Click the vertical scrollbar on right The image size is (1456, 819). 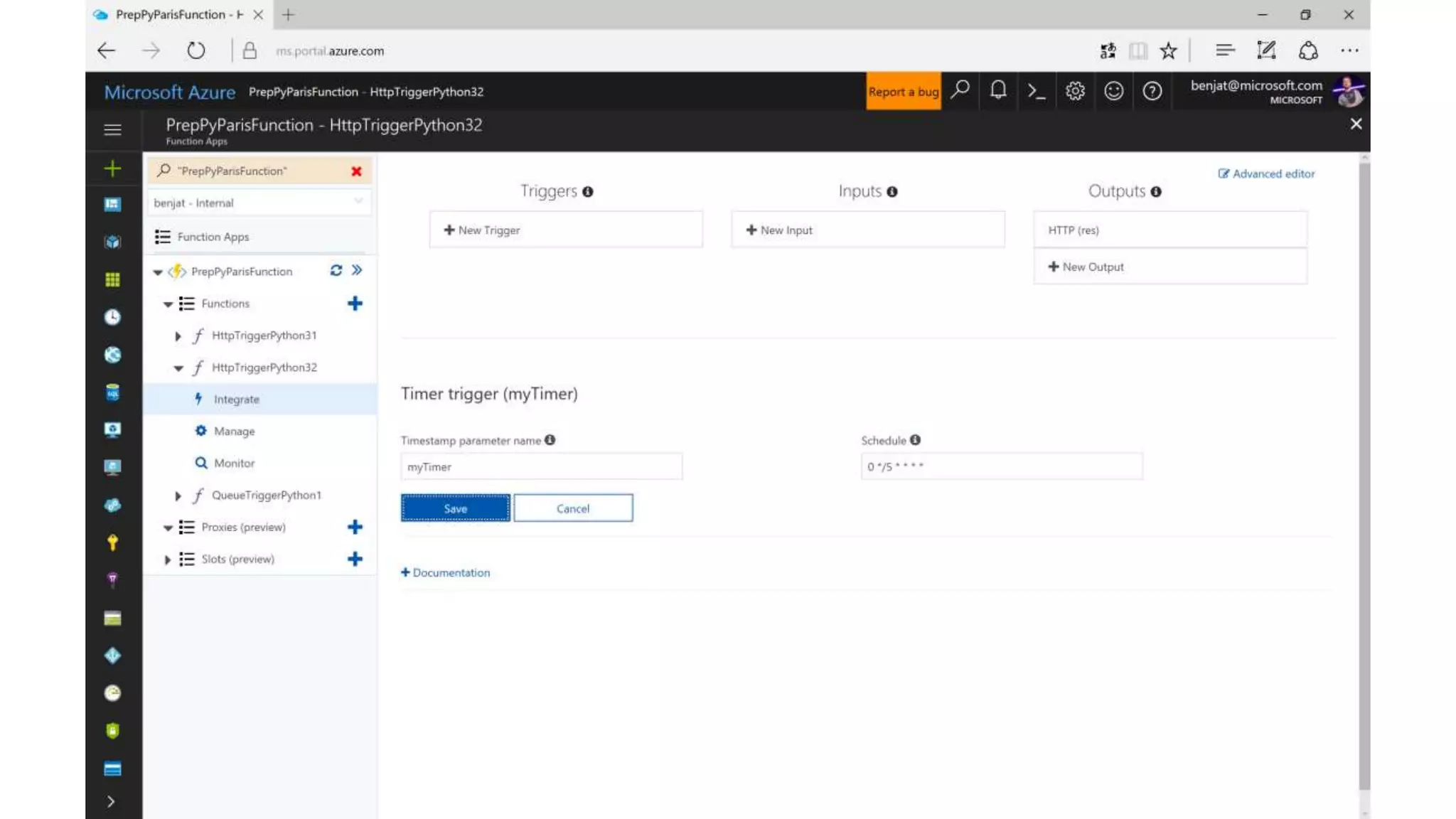pyautogui.click(x=1364, y=469)
